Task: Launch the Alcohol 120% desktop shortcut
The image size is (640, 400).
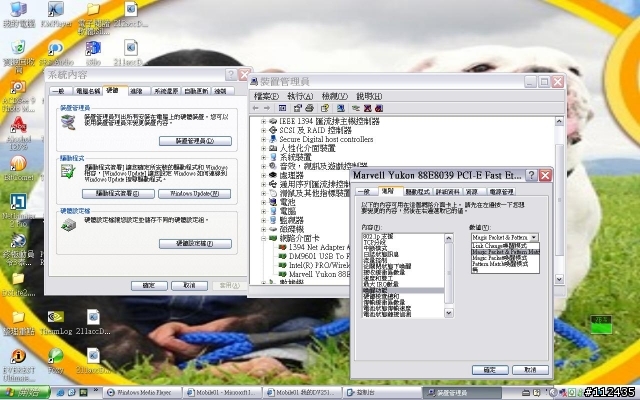Action: (x=18, y=133)
